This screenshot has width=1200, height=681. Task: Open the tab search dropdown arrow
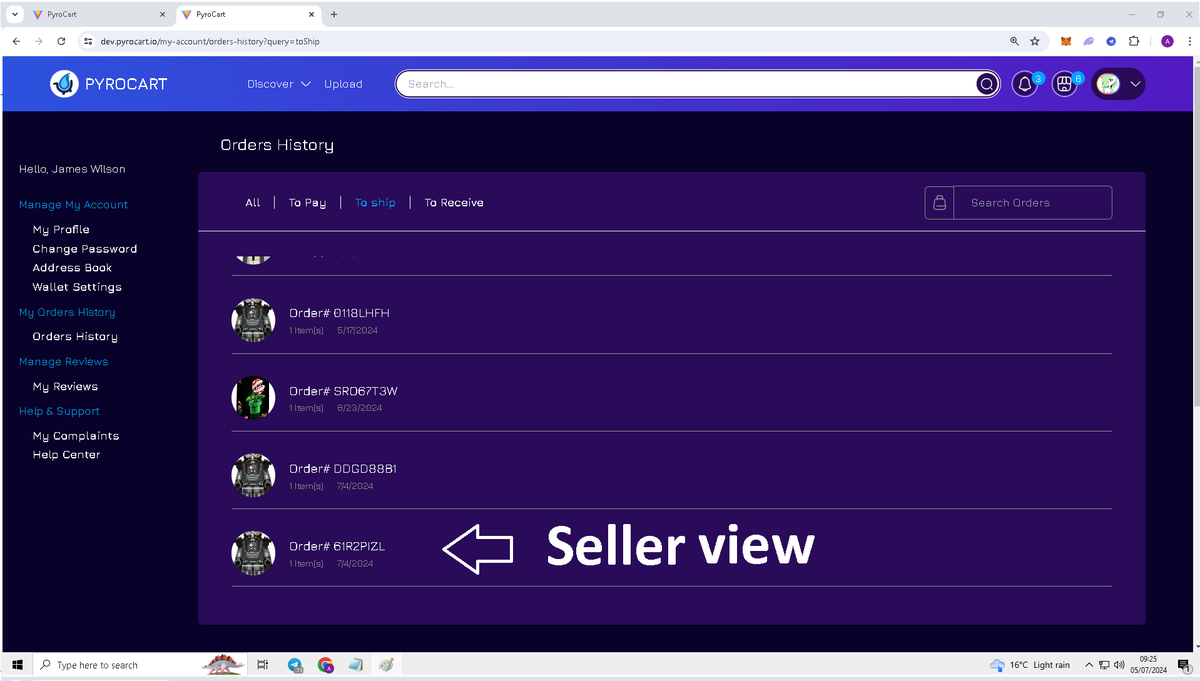pyautogui.click(x=14, y=14)
